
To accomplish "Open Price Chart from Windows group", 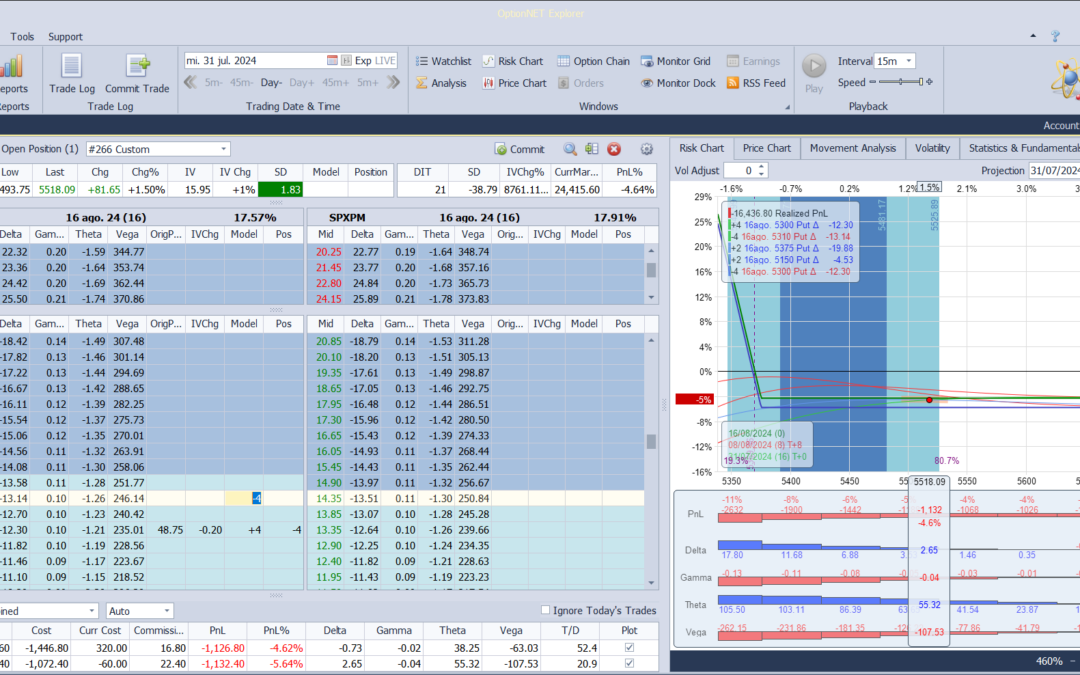I will tap(514, 83).
